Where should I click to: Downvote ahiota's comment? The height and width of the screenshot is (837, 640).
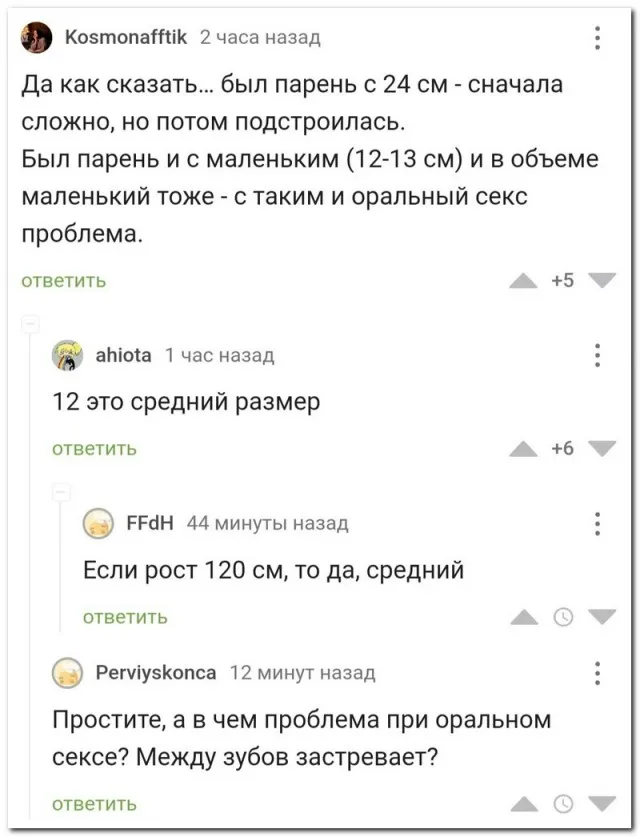coord(602,449)
